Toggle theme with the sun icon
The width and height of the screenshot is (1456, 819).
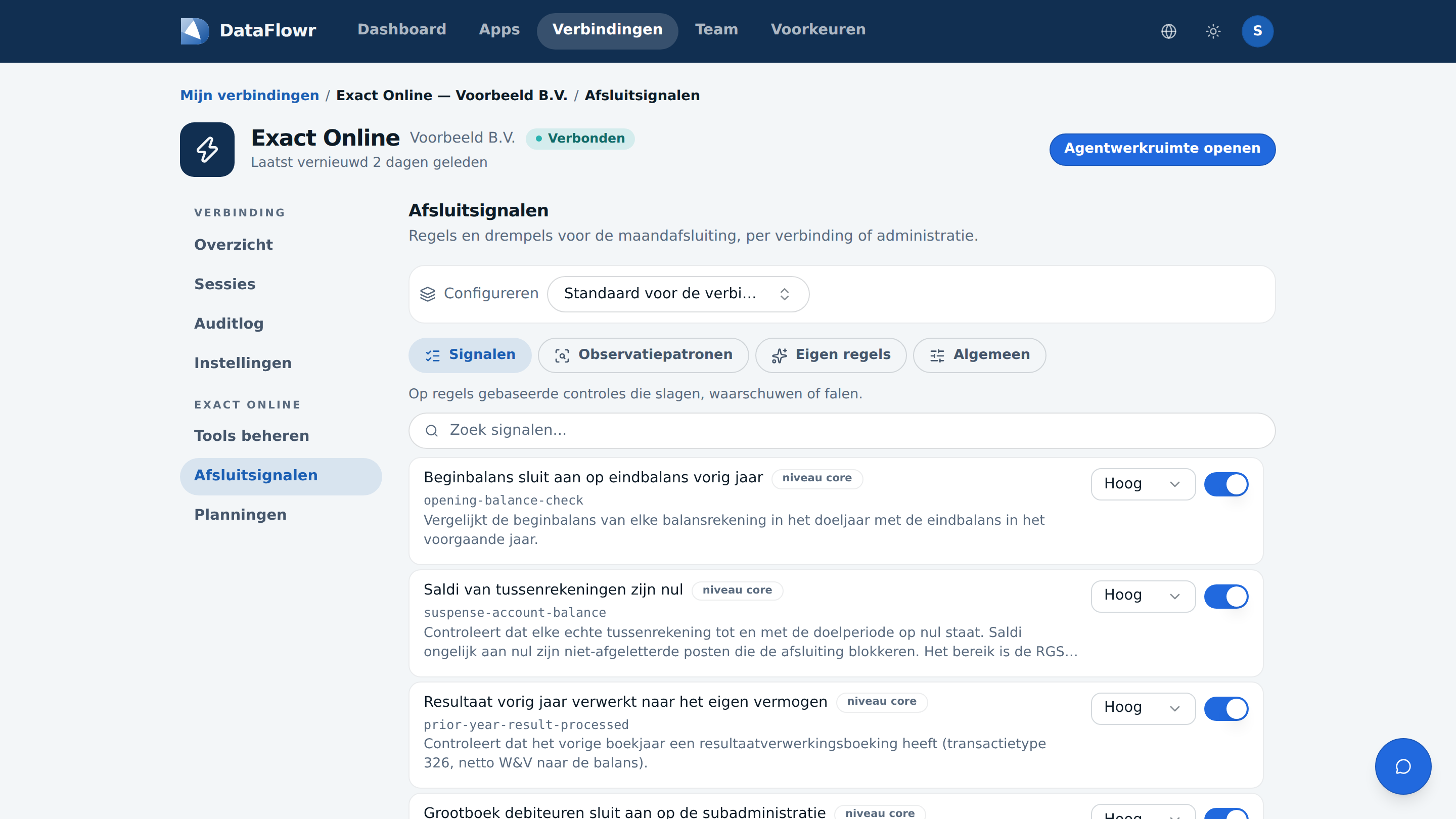(x=1213, y=31)
